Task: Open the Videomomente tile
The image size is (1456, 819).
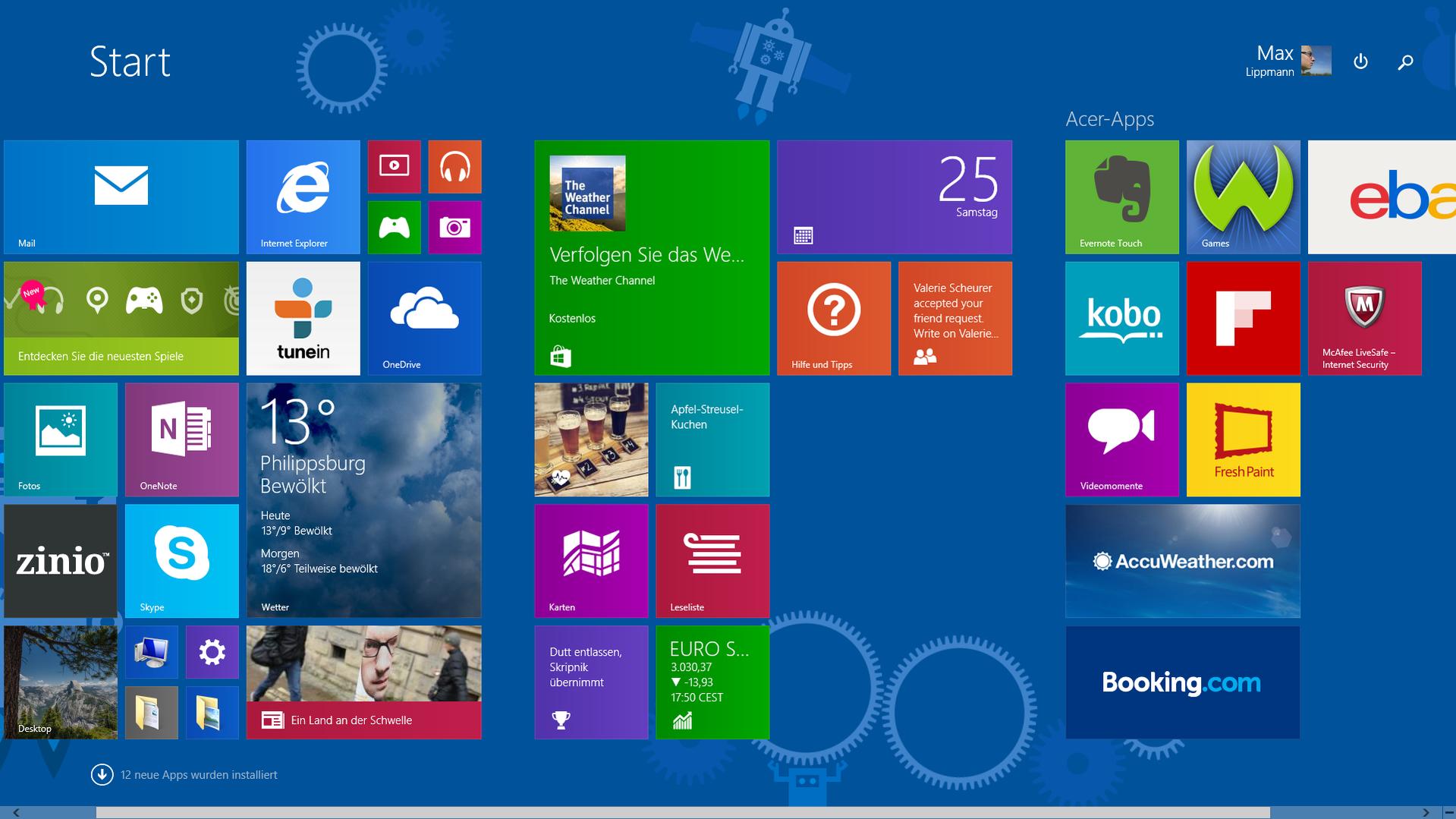Action: (x=1123, y=440)
